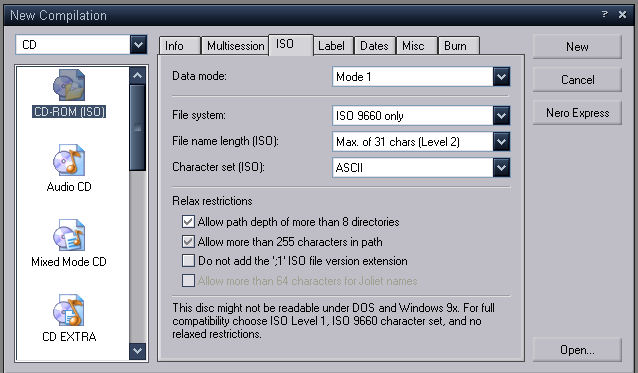The image size is (638, 373).
Task: Select the ISO tab
Action: pyautogui.click(x=291, y=45)
